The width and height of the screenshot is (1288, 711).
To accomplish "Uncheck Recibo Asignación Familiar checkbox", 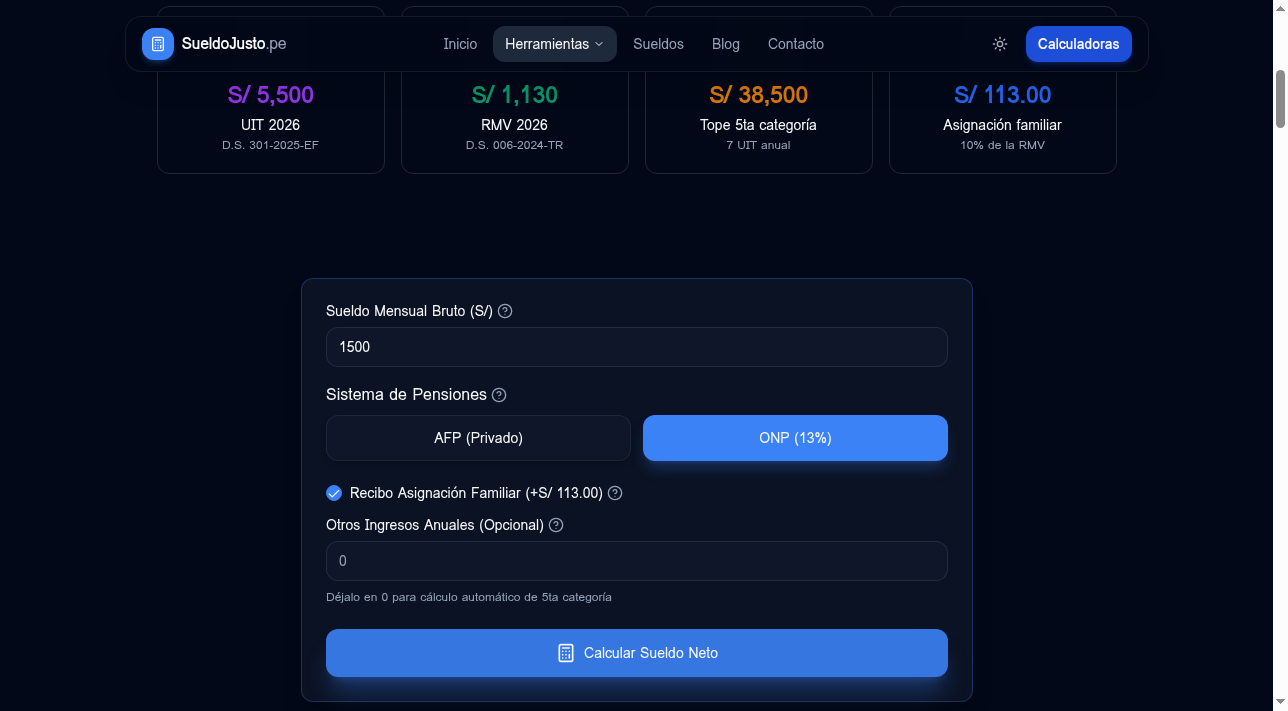I will pyautogui.click(x=334, y=493).
